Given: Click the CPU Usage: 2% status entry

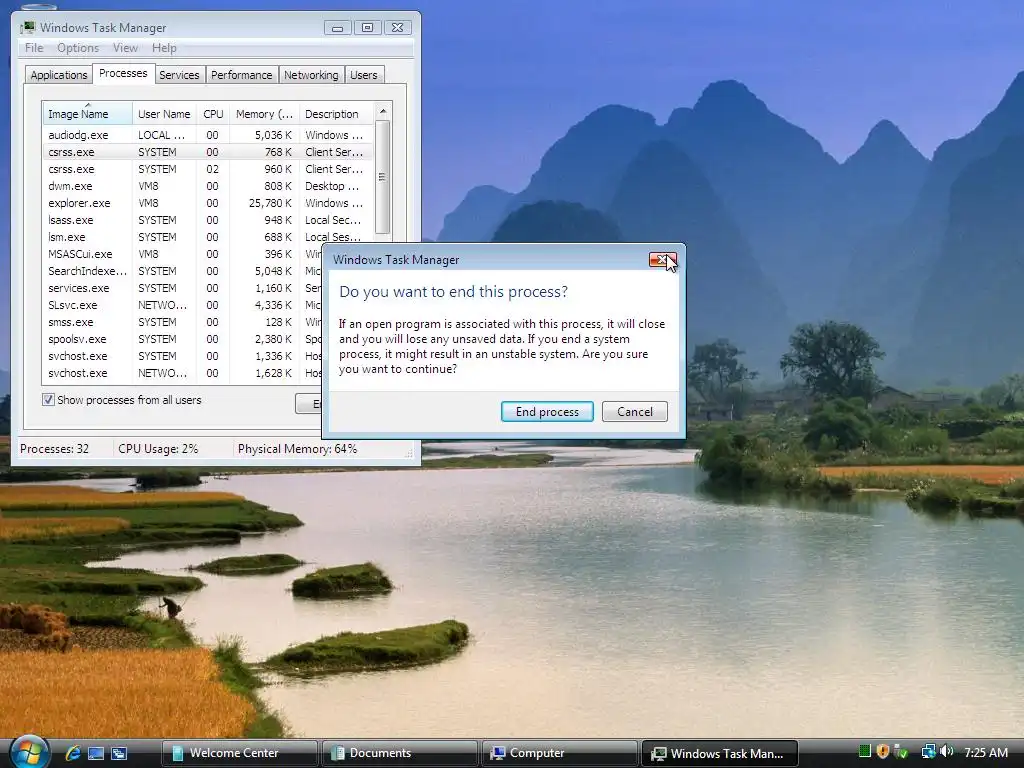Looking at the screenshot, I should tap(158, 449).
